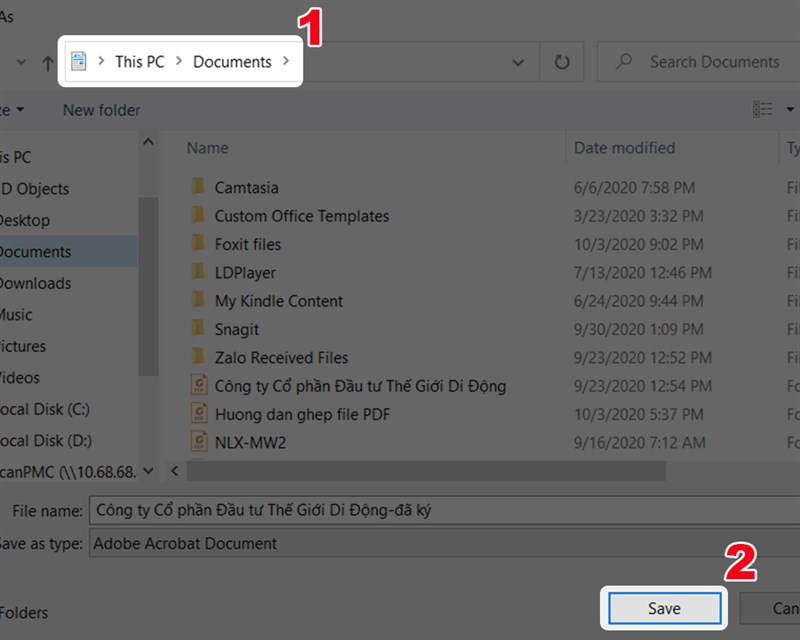Click the refresh icon in the address bar

[561, 61]
